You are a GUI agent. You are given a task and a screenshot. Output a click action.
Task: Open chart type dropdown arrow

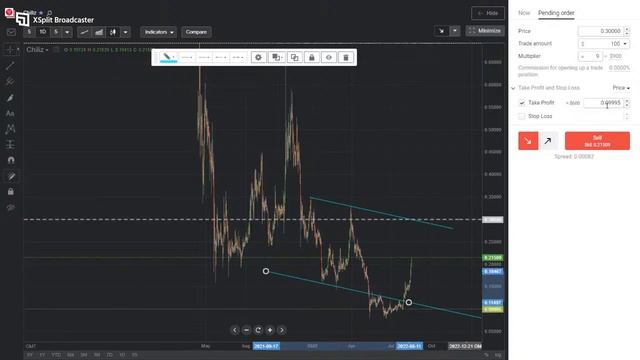(125, 32)
